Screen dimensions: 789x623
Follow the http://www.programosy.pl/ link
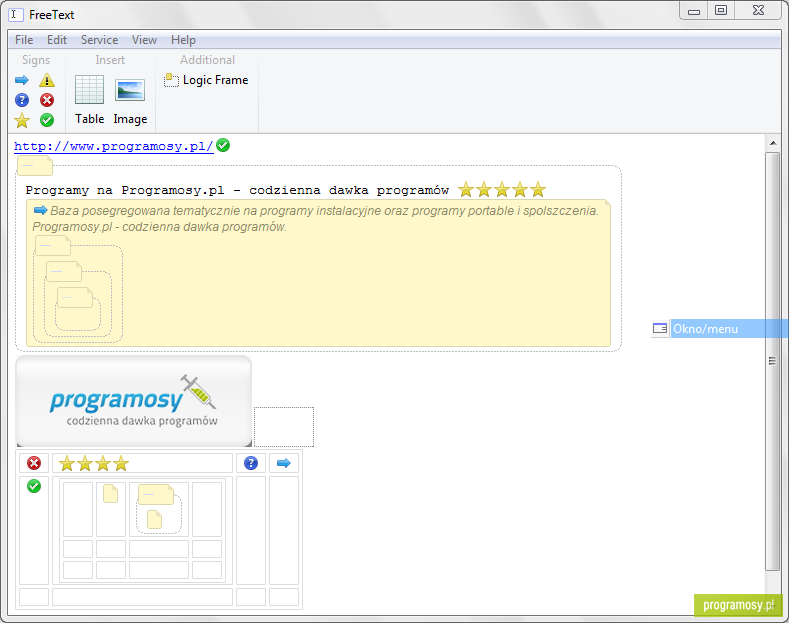(x=114, y=146)
